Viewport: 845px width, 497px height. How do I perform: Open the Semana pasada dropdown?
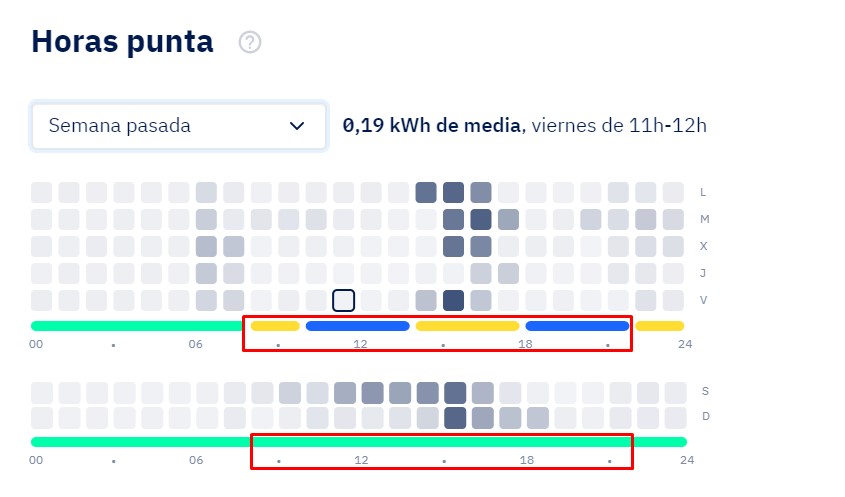[x=179, y=126]
